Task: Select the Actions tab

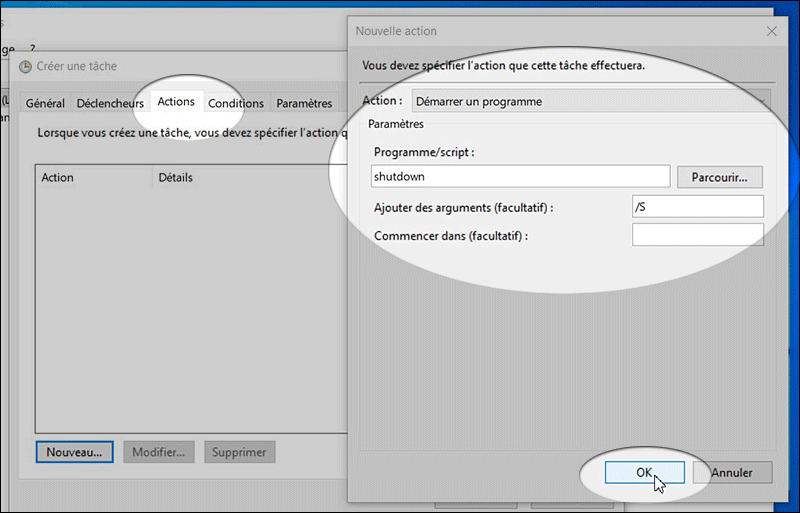Action: 176,102
